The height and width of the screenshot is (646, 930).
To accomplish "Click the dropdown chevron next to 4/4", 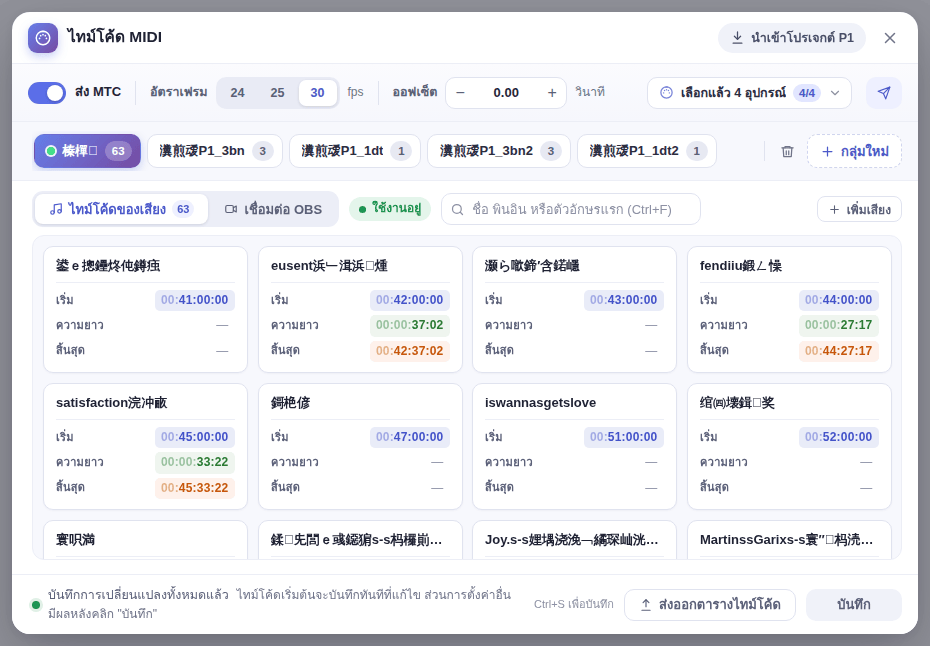I will (x=835, y=93).
